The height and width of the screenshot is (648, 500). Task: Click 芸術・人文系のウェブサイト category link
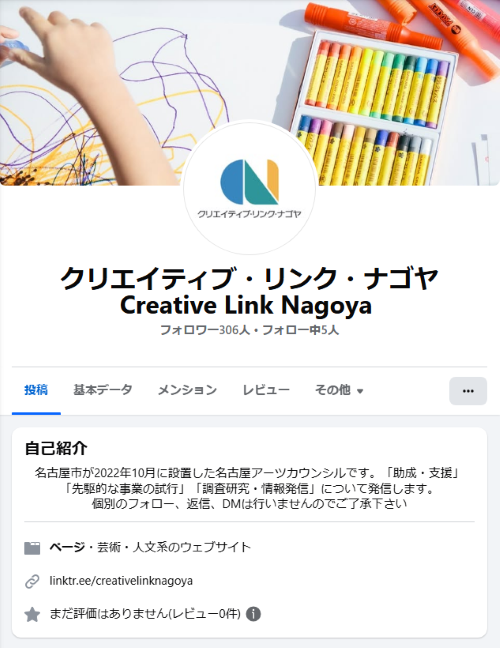click(174, 547)
